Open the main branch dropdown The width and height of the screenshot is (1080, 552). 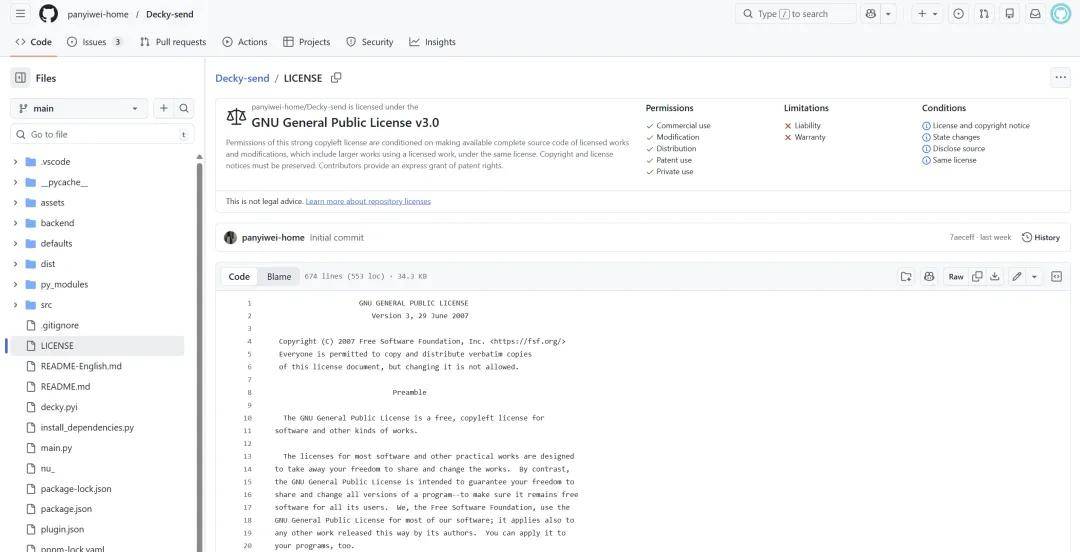(x=78, y=108)
